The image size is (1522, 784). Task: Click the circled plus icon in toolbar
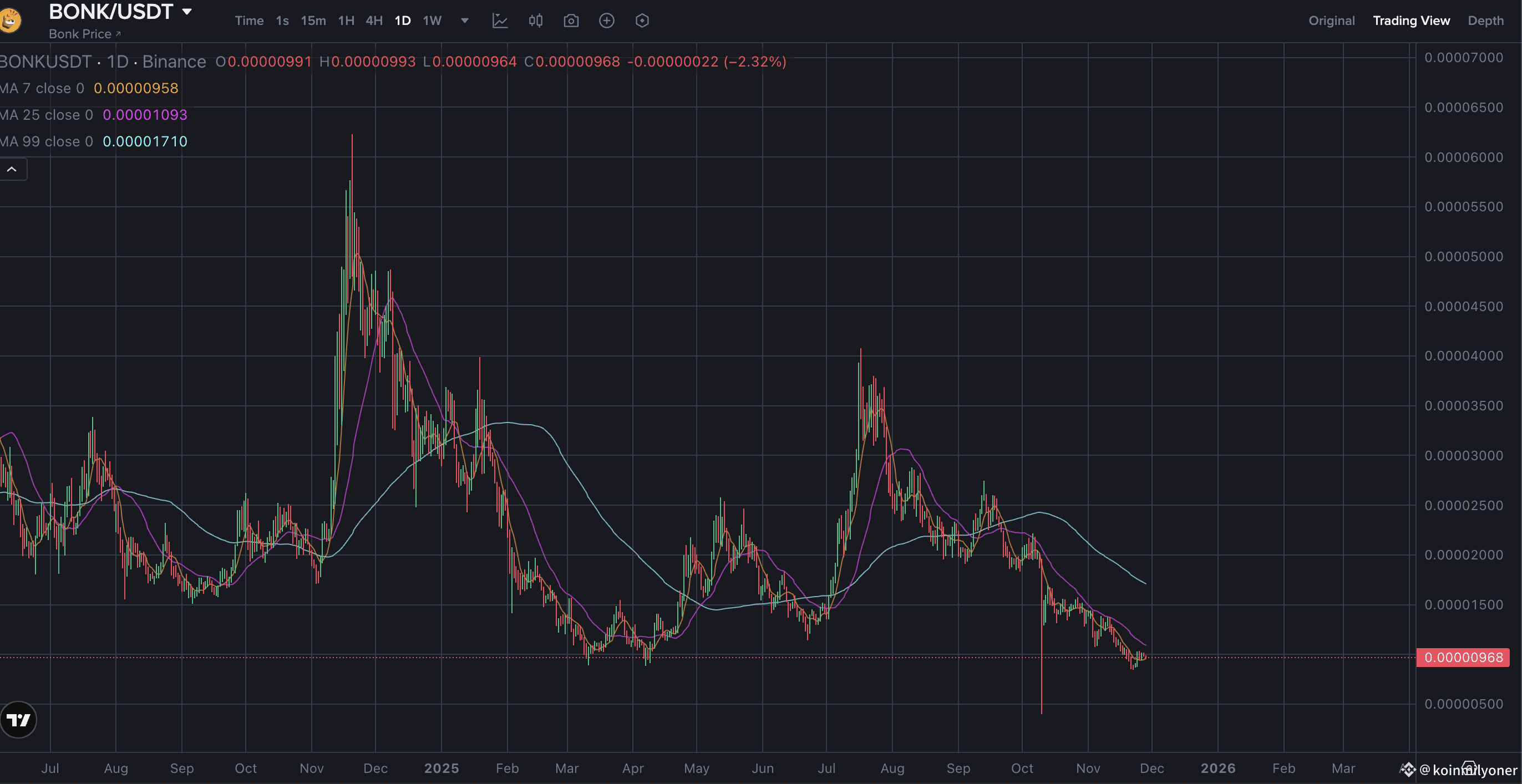tap(606, 21)
